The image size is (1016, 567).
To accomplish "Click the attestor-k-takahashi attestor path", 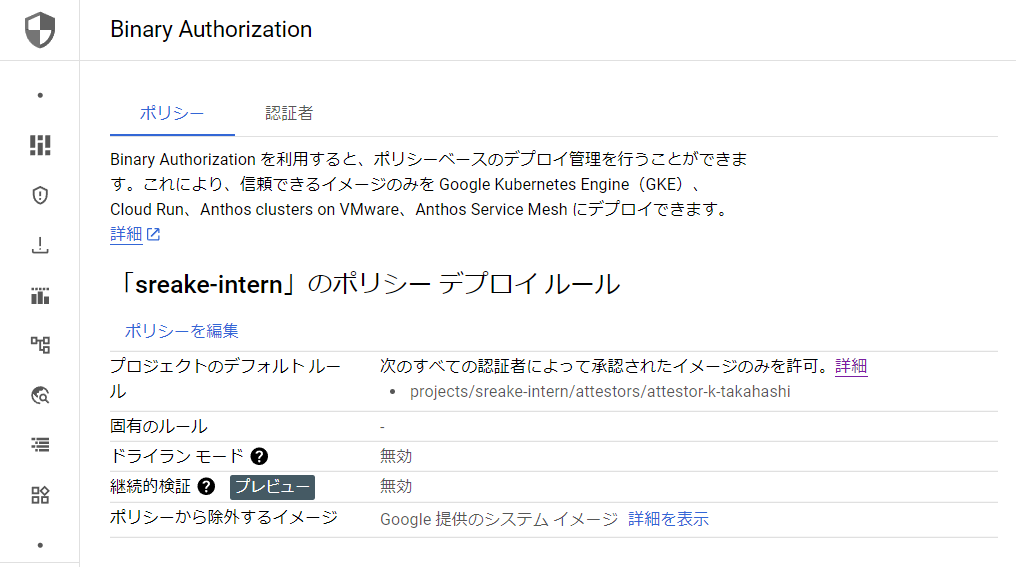I will pos(600,391).
